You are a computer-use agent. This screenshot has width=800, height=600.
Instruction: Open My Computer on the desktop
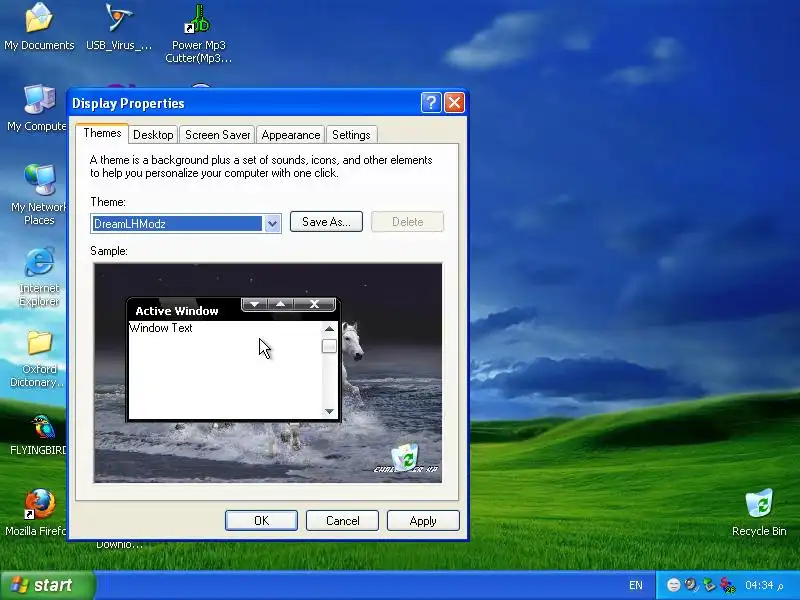point(36,108)
